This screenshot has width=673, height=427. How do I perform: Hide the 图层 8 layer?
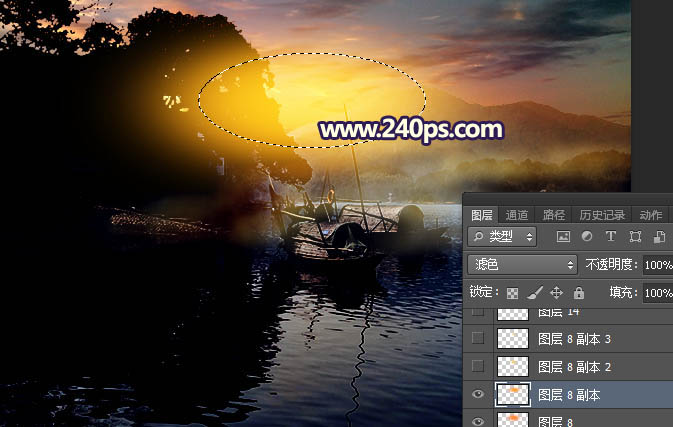click(x=478, y=421)
